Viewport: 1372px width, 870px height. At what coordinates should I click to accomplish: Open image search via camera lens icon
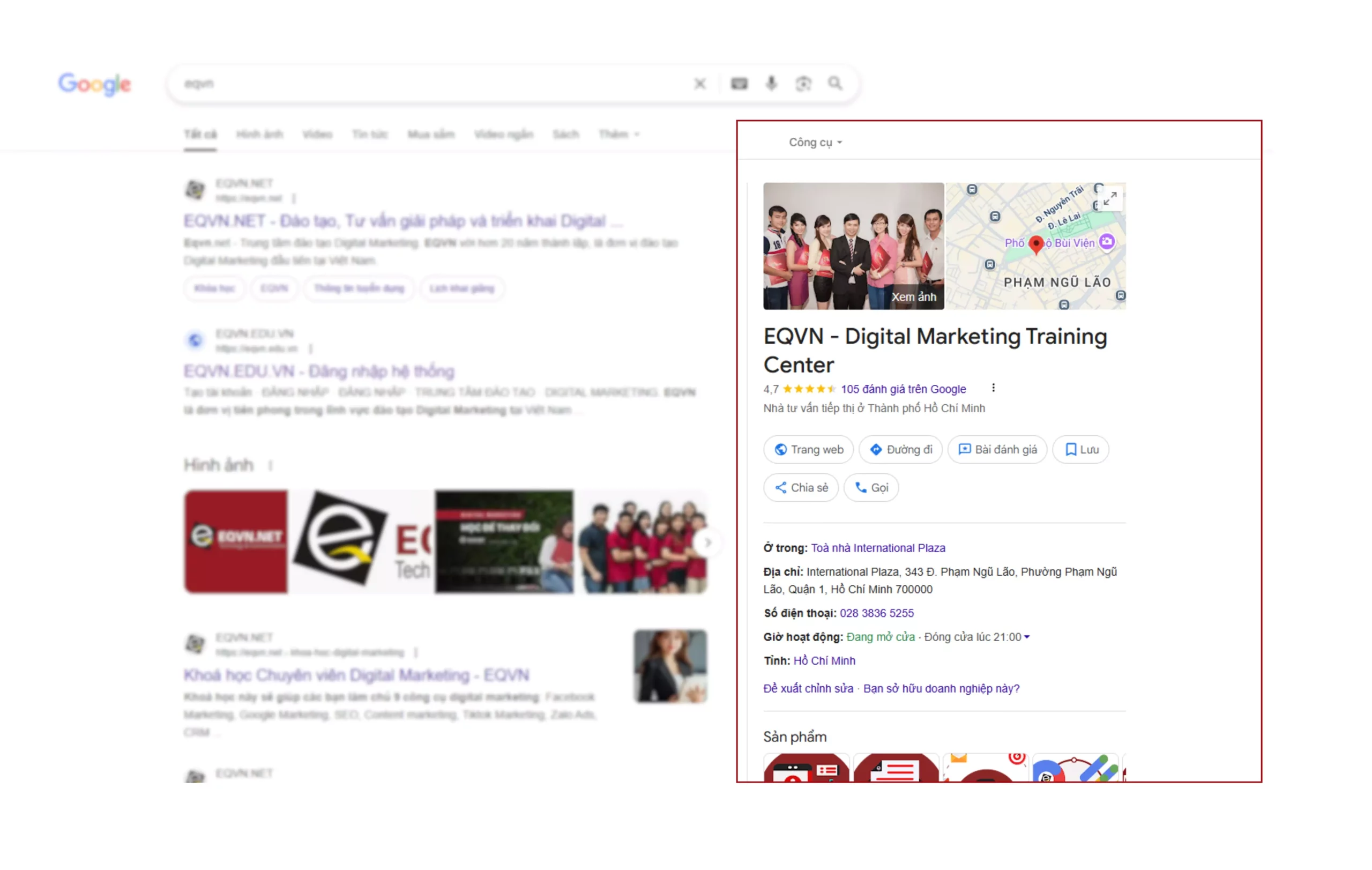[x=803, y=84]
